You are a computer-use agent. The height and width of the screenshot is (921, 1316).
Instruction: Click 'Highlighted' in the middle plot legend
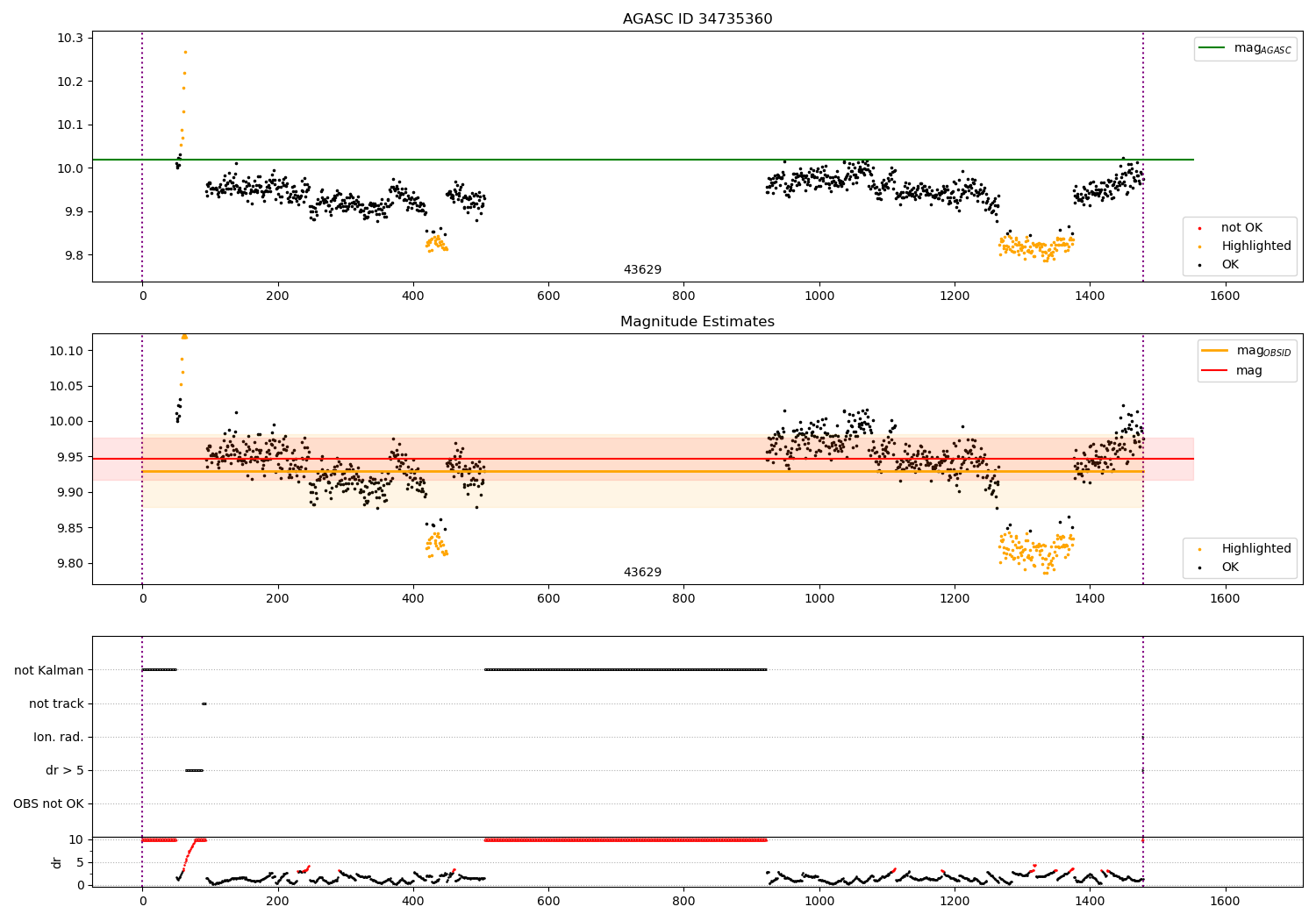[1245, 549]
